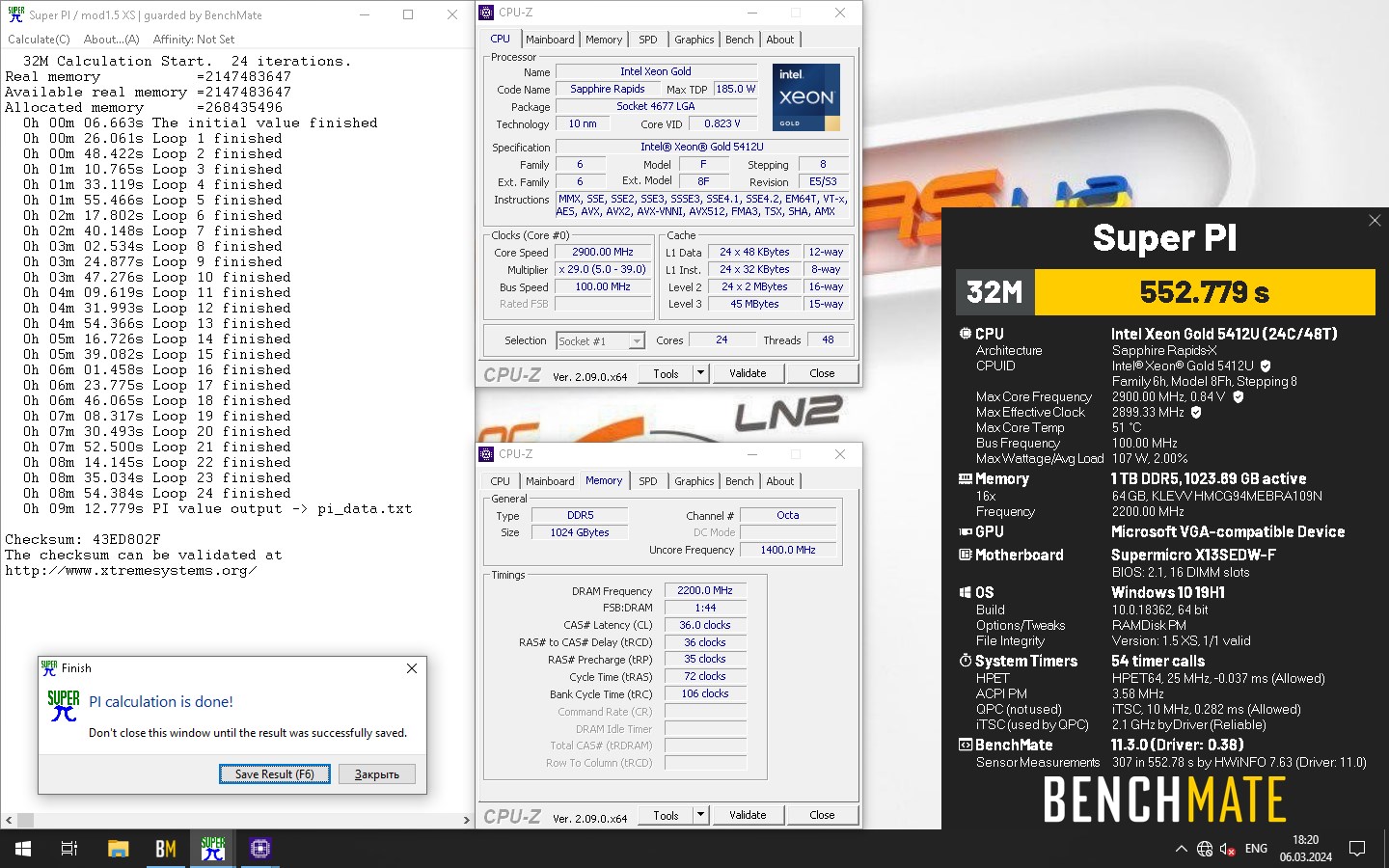Image resolution: width=1389 pixels, height=868 pixels.
Task: Switch to Bench tab in top CPU-Z
Action: [740, 40]
